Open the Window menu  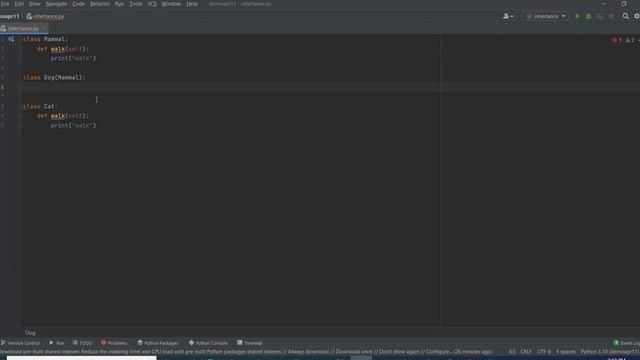click(171, 4)
